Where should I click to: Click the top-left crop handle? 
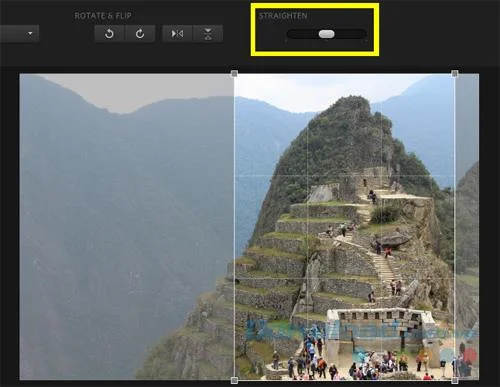pyautogui.click(x=234, y=73)
